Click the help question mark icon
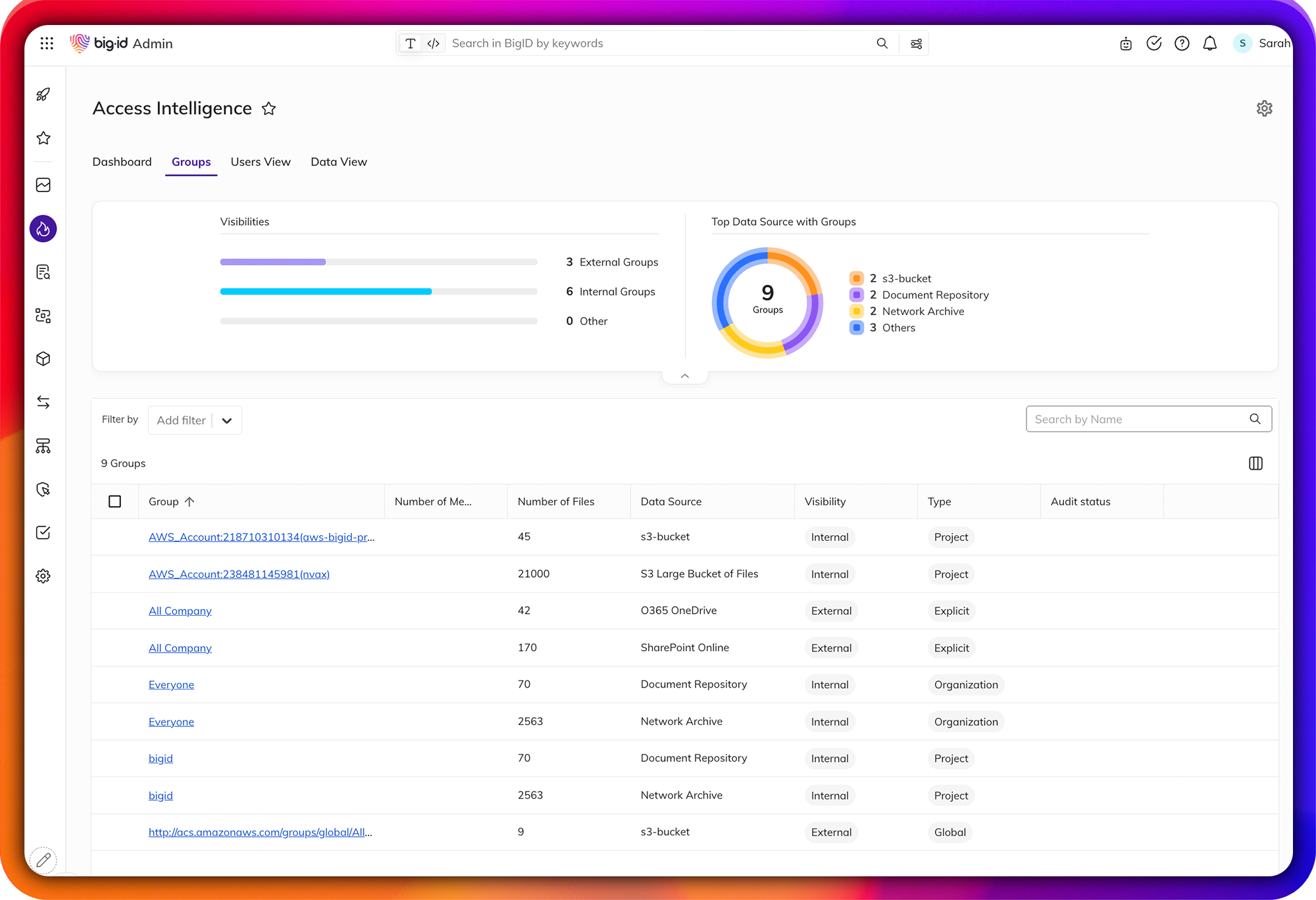Image resolution: width=1316 pixels, height=900 pixels. pos(1182,43)
